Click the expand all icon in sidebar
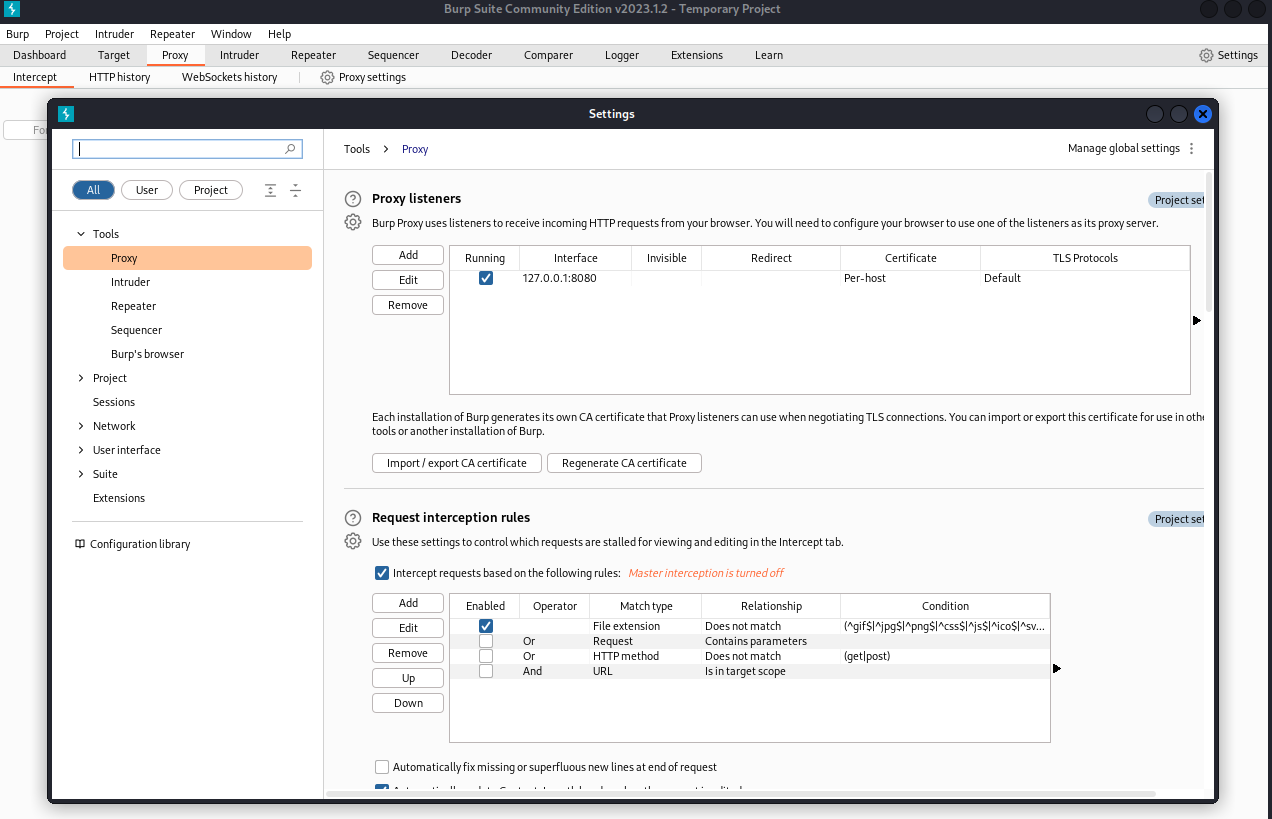The width and height of the screenshot is (1272, 819). [270, 190]
